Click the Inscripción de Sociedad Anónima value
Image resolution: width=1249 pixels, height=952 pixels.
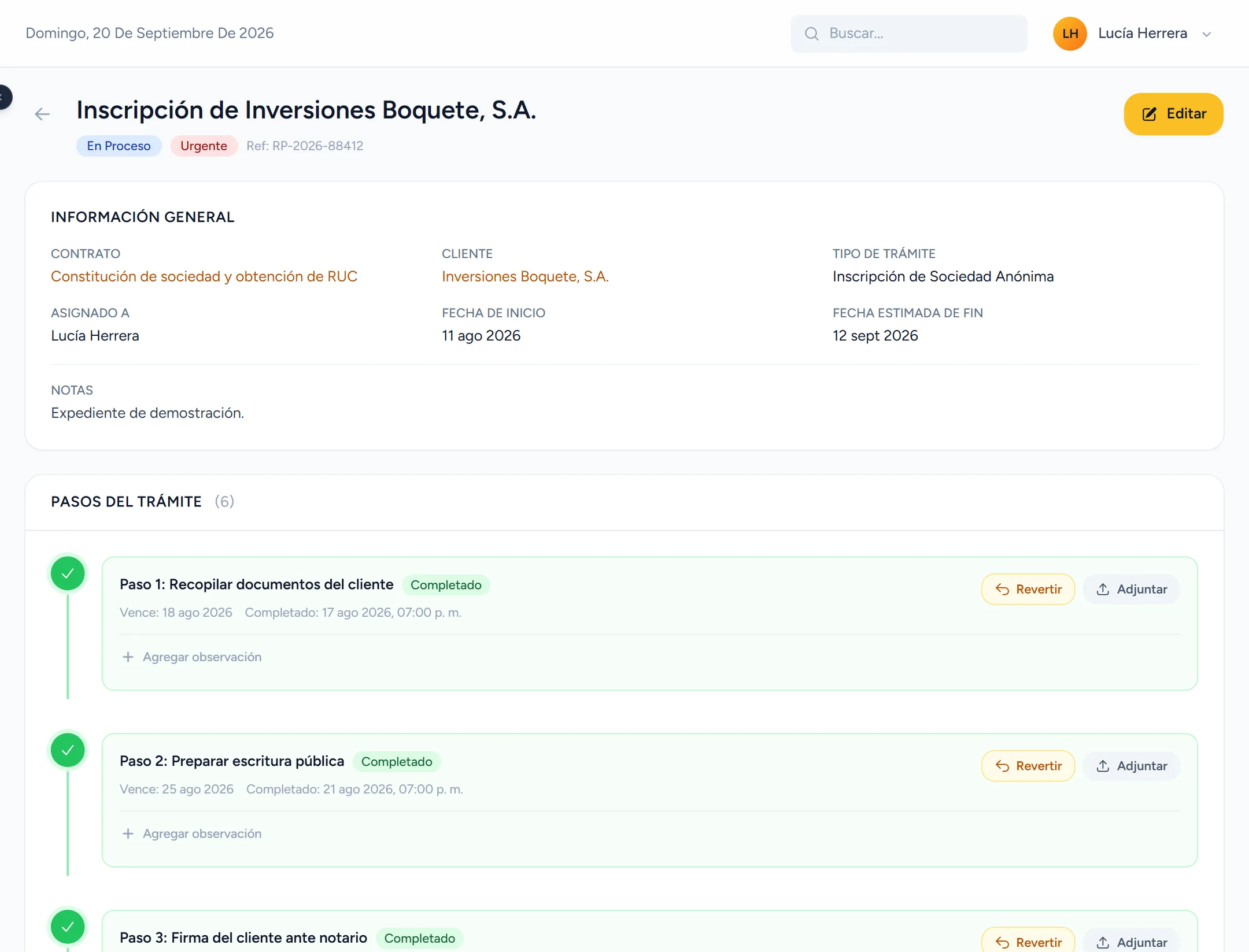click(943, 276)
